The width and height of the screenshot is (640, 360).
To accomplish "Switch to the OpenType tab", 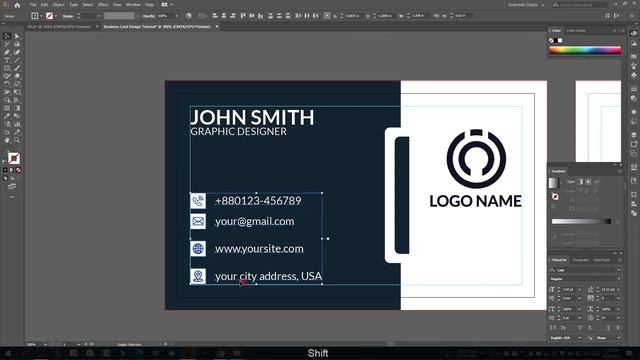I will [602, 260].
